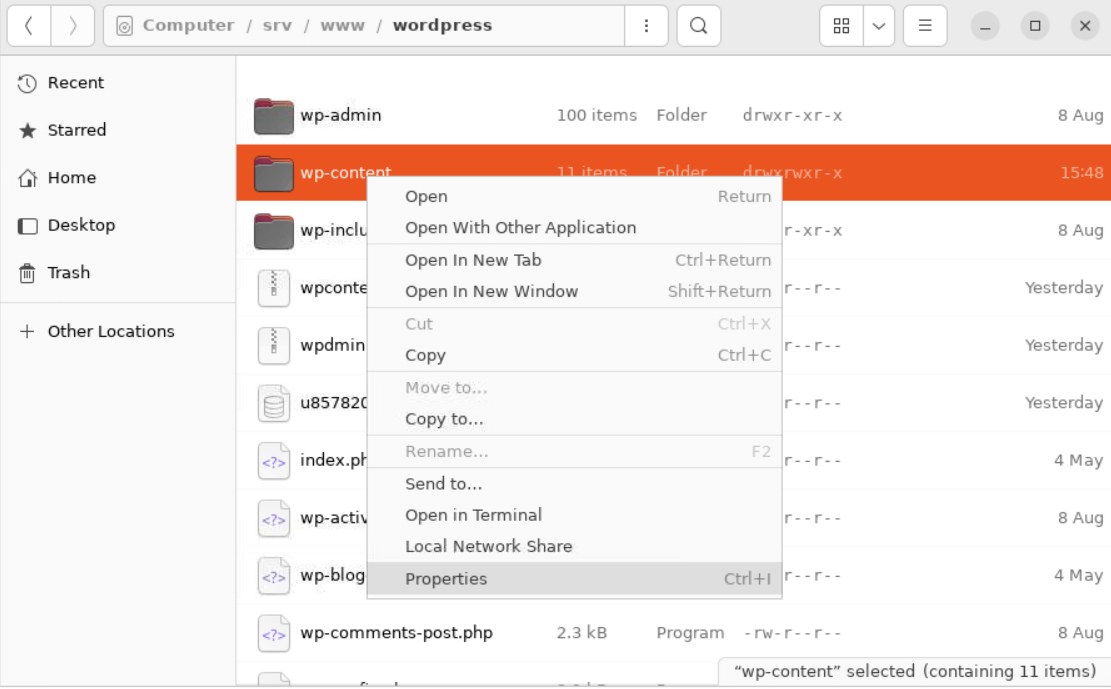The image size is (1111, 689).
Task: Open the path bar three-dot menu
Action: click(646, 26)
